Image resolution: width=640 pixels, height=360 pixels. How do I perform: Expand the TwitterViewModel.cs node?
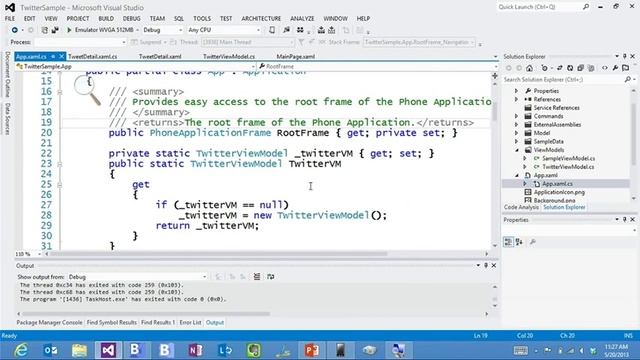(525, 167)
